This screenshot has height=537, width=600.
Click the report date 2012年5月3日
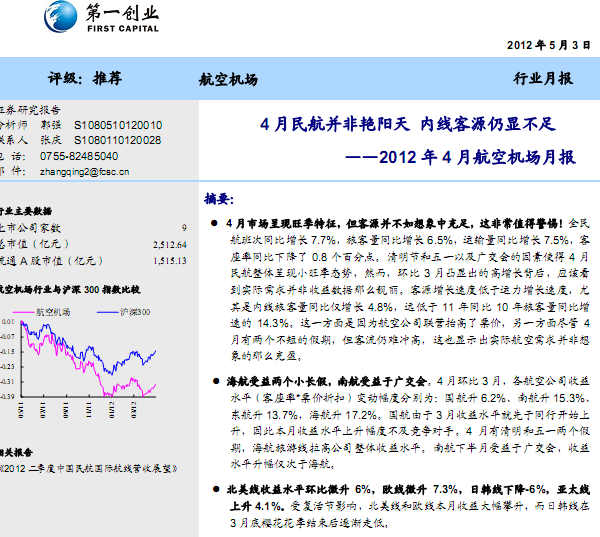[549, 46]
